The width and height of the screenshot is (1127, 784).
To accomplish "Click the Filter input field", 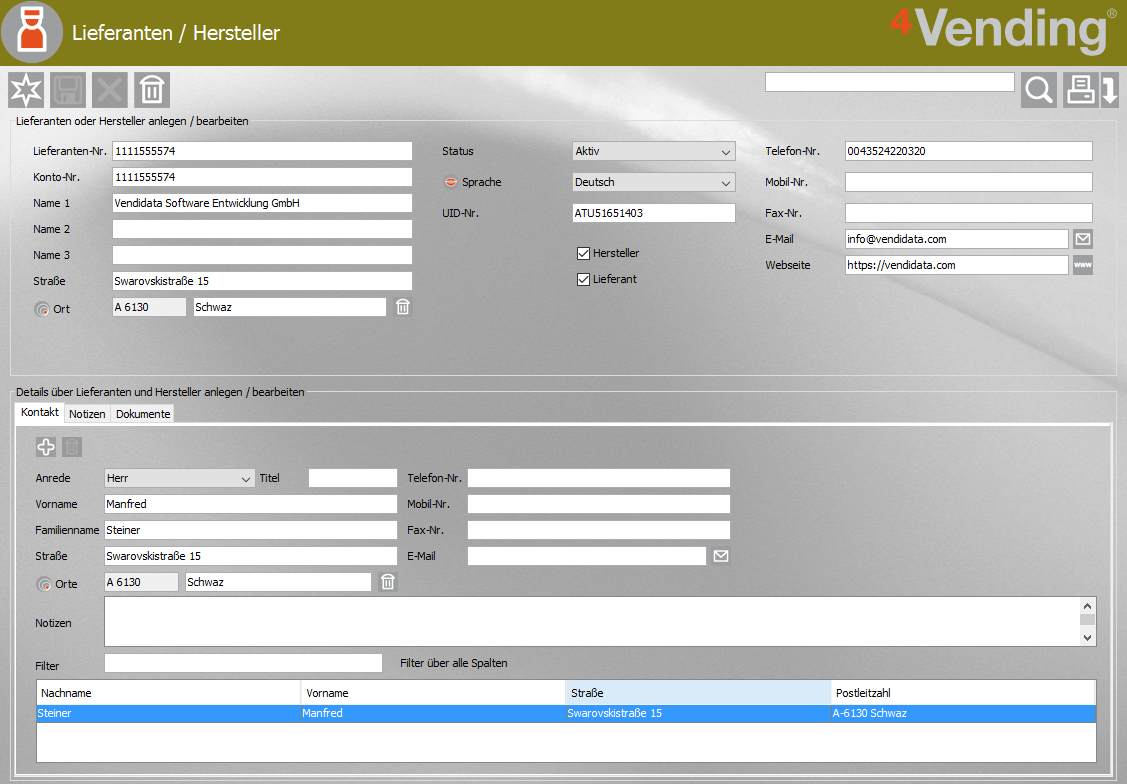I will pyautogui.click(x=243, y=663).
